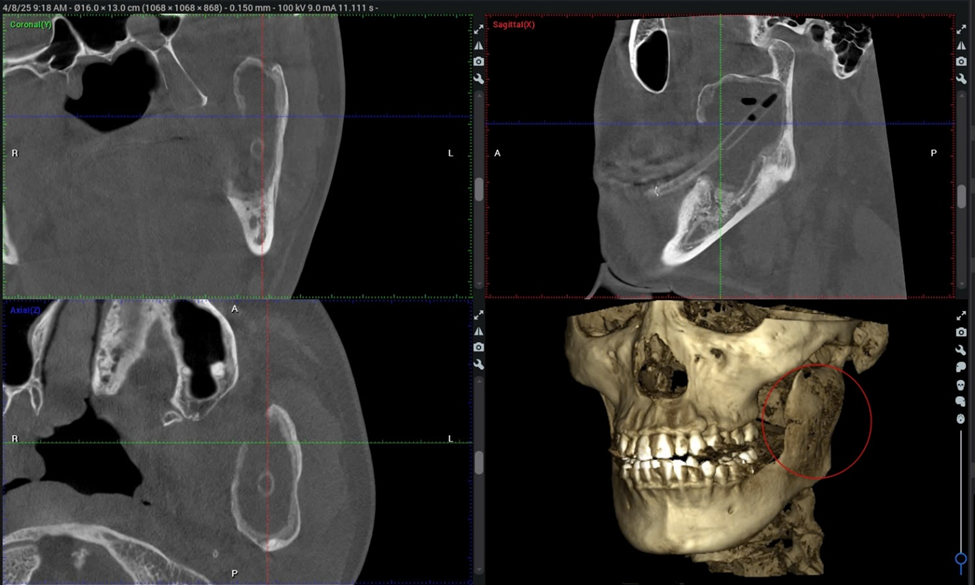Image resolution: width=975 pixels, height=585 pixels.
Task: Maximize the Coronal view pane
Action: pyautogui.click(x=479, y=30)
